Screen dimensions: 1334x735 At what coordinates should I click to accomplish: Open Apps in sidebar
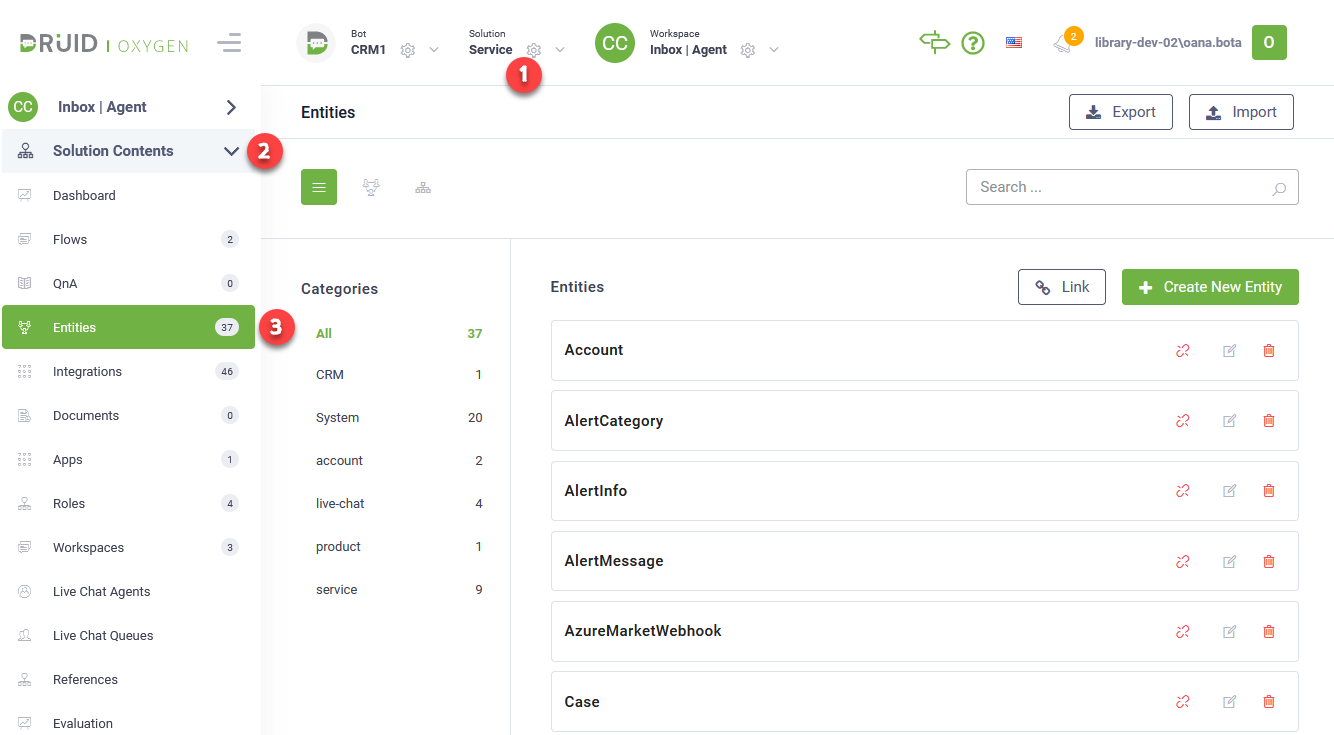pos(130,459)
